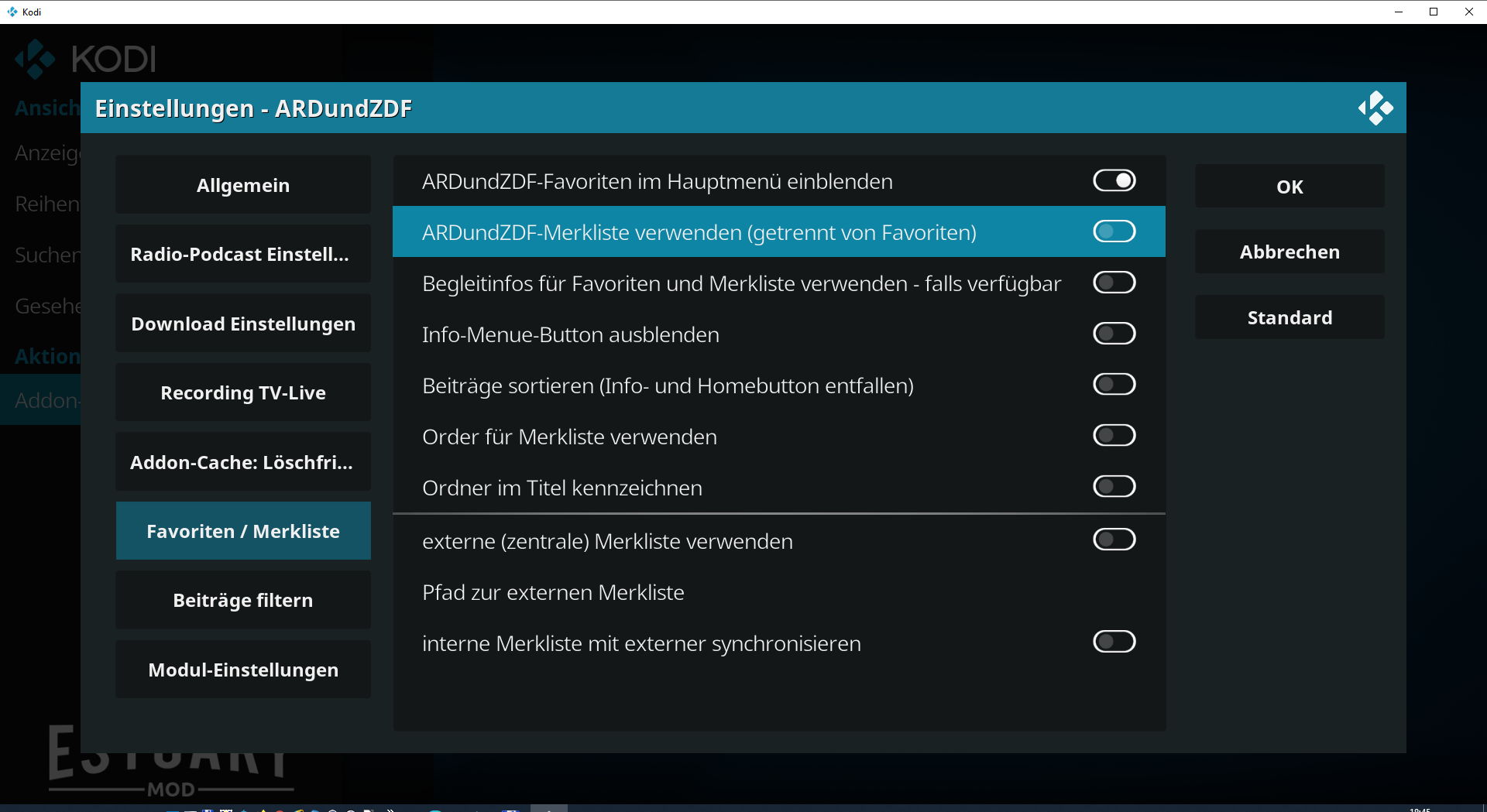Image resolution: width=1487 pixels, height=812 pixels.
Task: Toggle ARDundZDF-Merkliste verwenden switch
Action: coord(1114,231)
